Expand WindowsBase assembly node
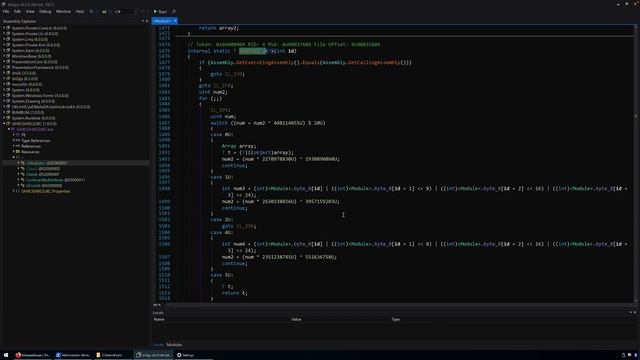This screenshot has height=360, width=640. click(4, 56)
